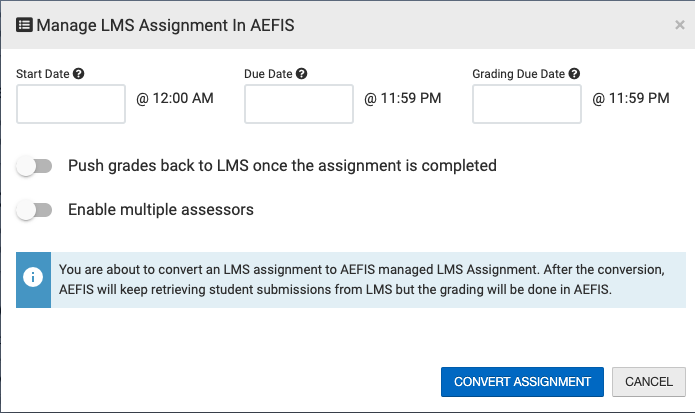Screen dimensions: 695x413
Task: Toggle the Enable multiple assessors switch
Action: pos(34,210)
